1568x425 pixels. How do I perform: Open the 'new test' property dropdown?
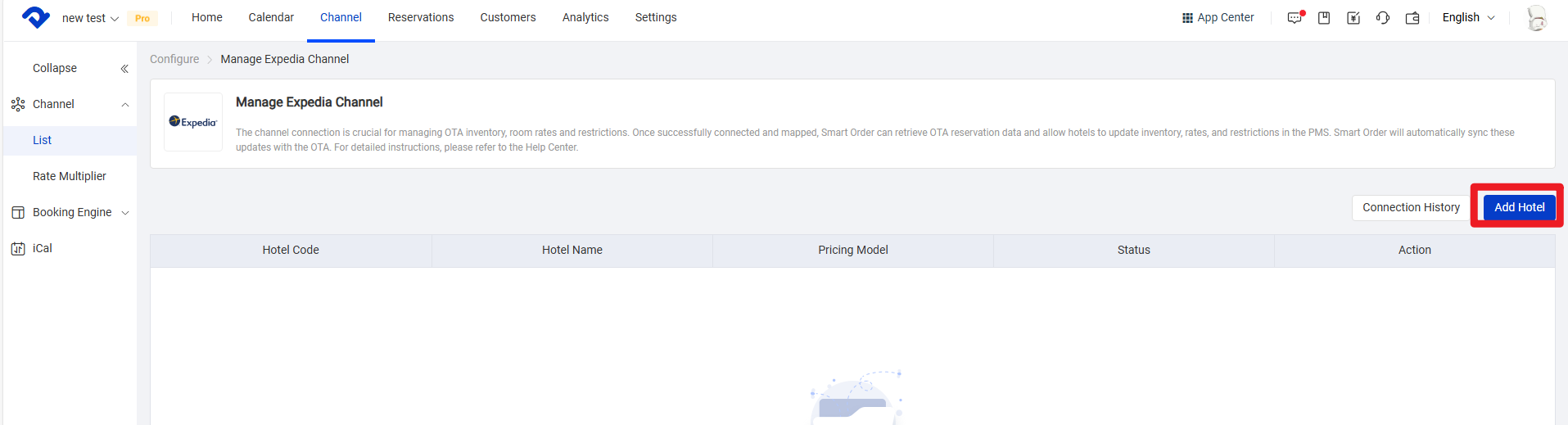pyautogui.click(x=90, y=18)
